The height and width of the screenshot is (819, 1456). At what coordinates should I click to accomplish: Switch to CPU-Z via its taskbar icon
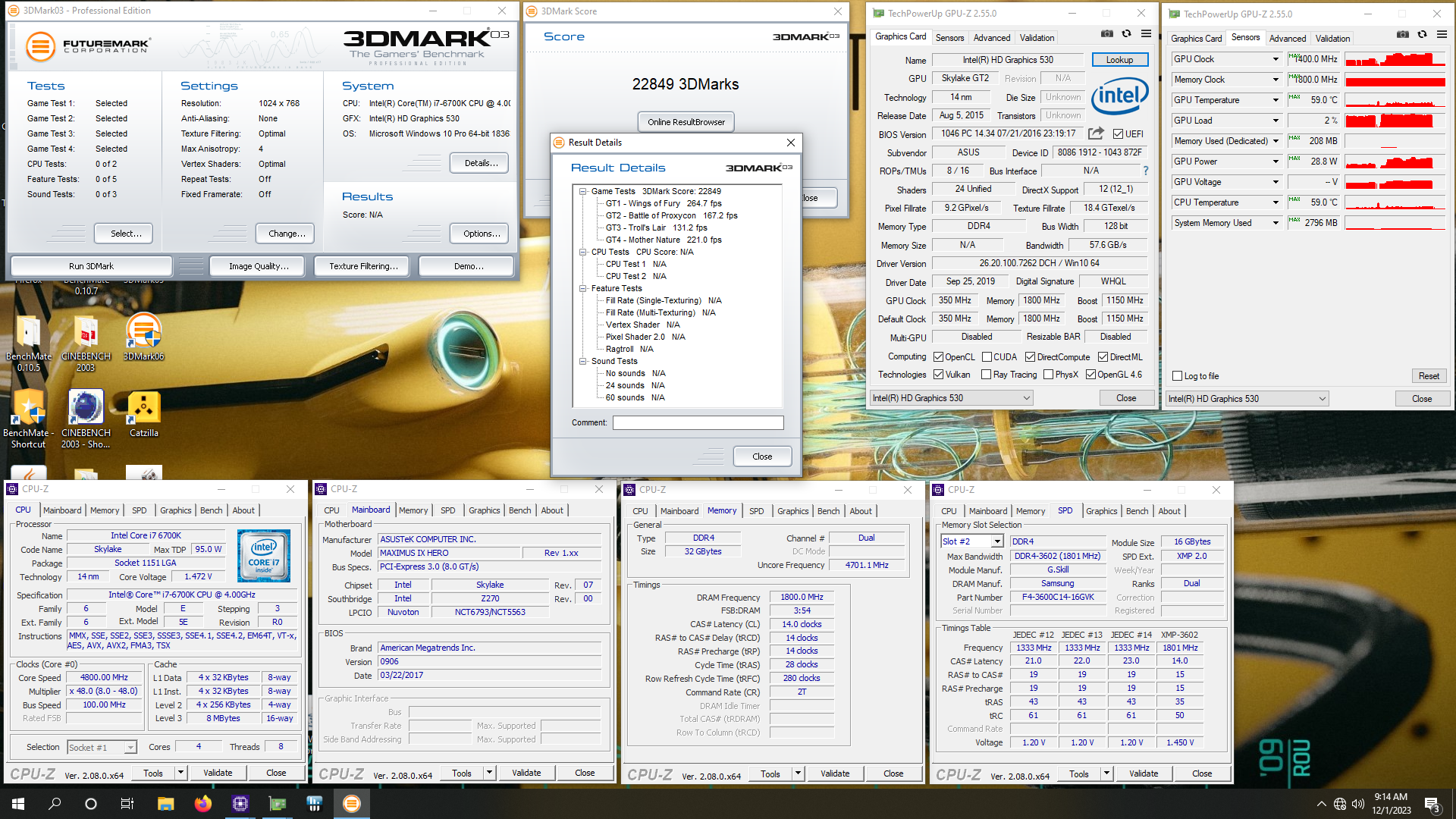(x=240, y=804)
